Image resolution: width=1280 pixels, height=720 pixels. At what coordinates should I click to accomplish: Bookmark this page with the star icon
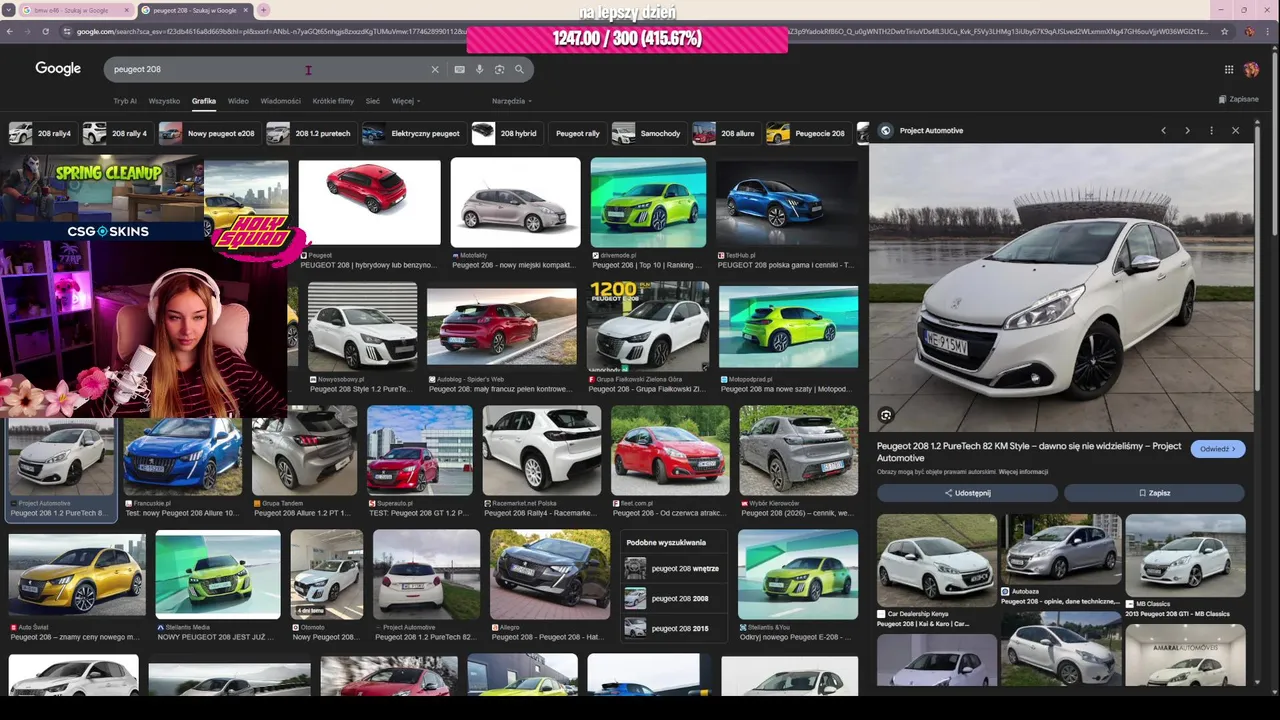point(1224,32)
